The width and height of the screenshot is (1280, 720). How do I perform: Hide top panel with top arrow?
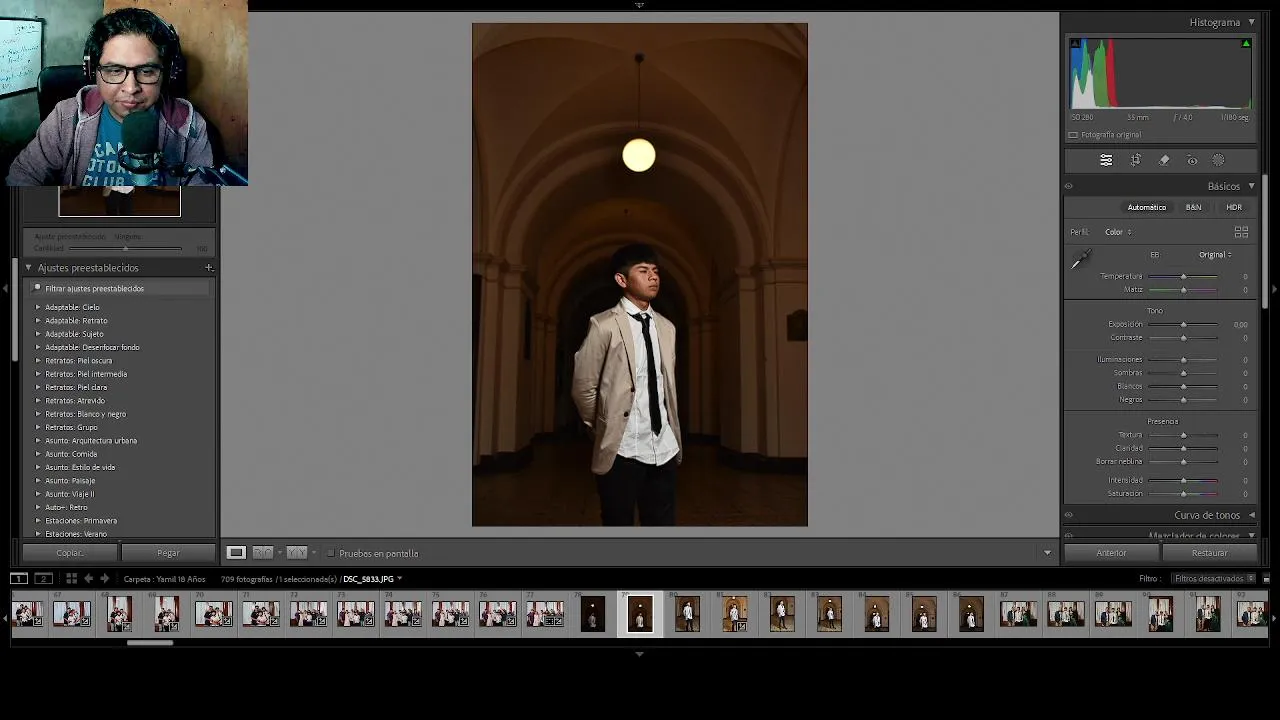[639, 5]
